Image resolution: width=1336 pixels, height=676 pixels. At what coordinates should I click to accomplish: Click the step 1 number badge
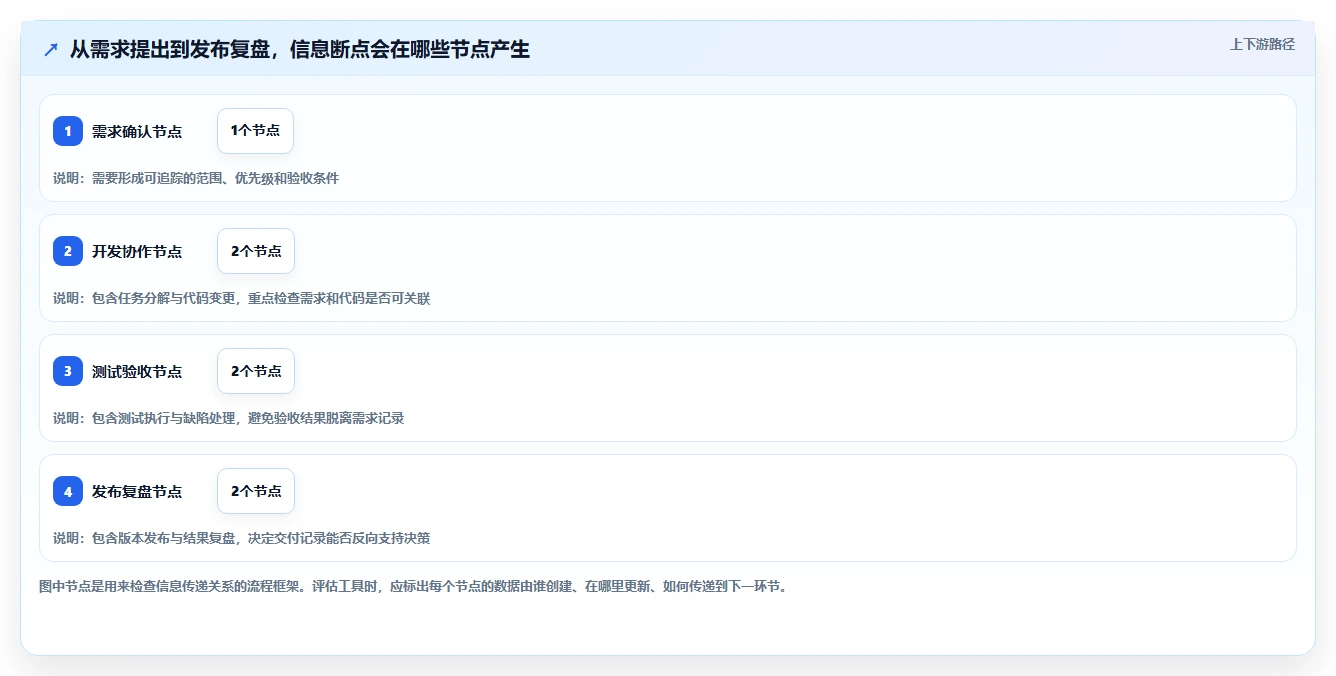pos(68,131)
